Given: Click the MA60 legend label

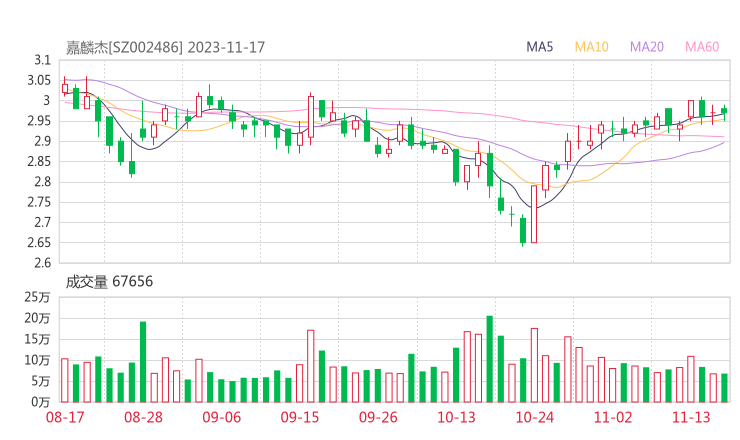Looking at the screenshot, I should point(702,47).
